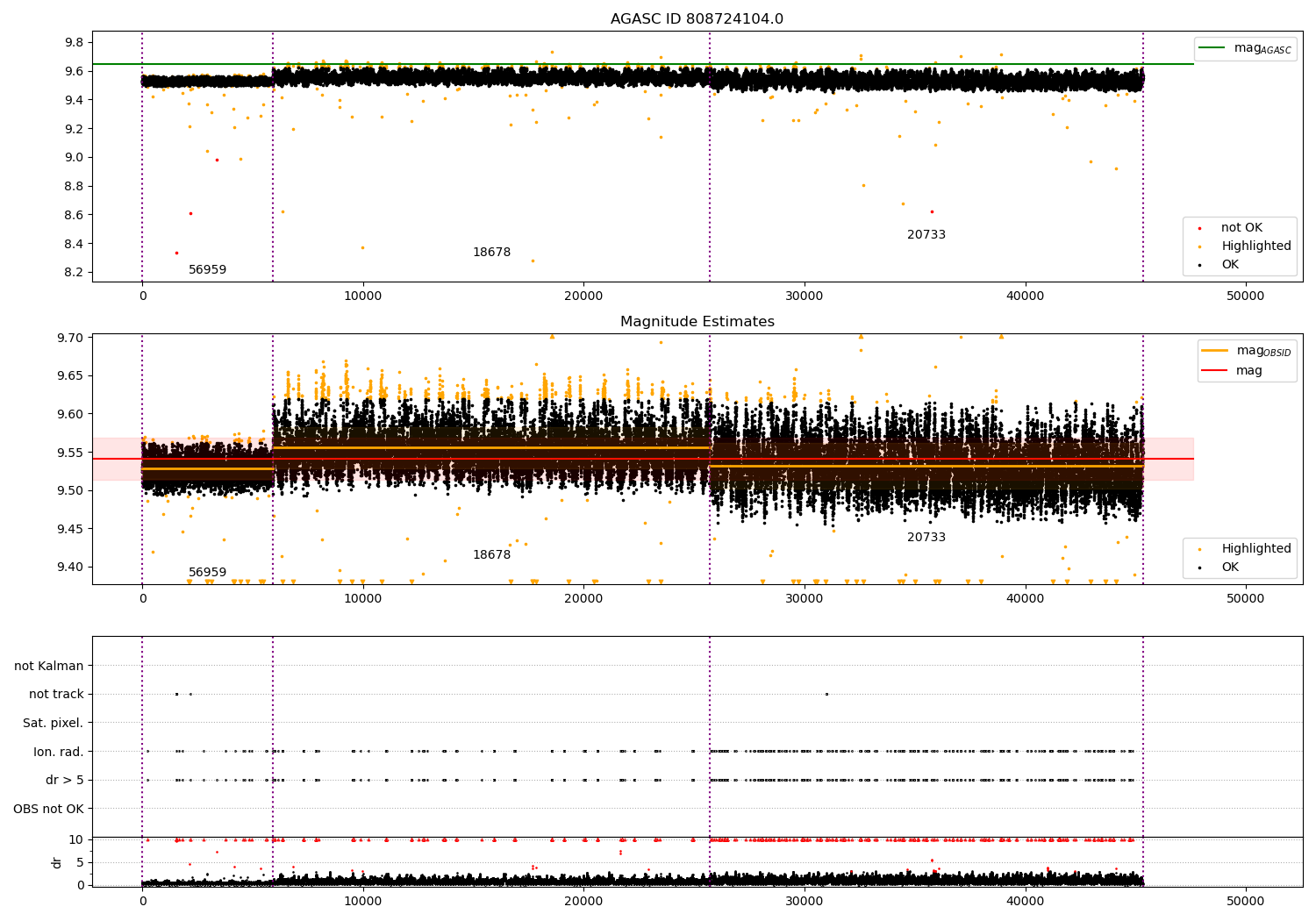Click obsid label 20733 in magnitude plot
This screenshot has width=1316, height=921.
[926, 538]
